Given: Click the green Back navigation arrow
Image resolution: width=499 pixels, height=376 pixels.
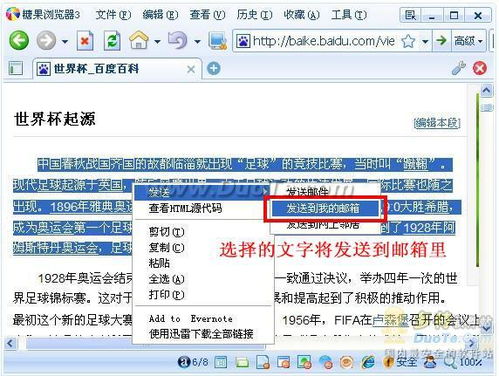Looking at the screenshot, I should click(x=19, y=41).
